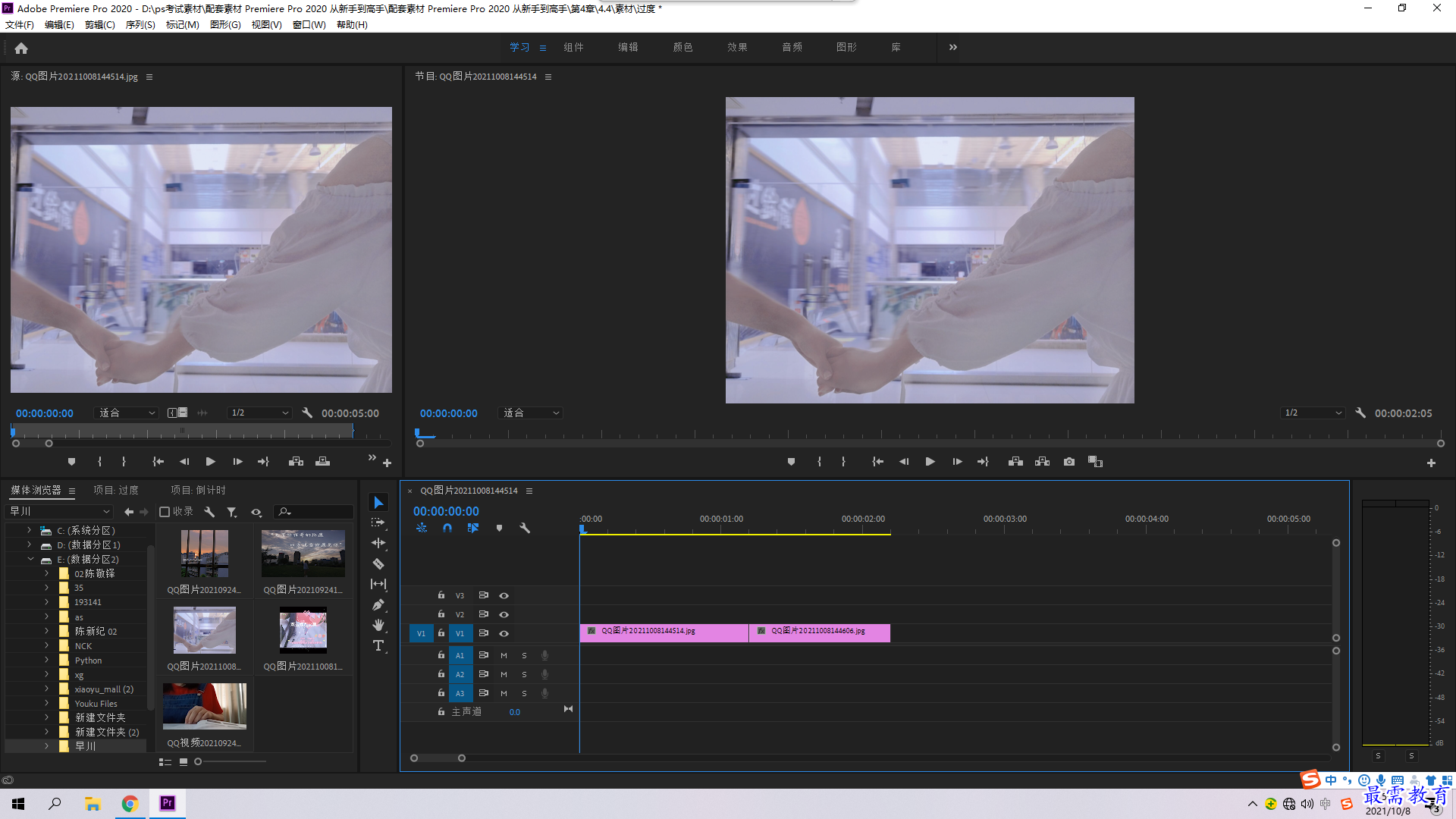The width and height of the screenshot is (1456, 819).
Task: Select Youku Files folder
Action: 96,704
